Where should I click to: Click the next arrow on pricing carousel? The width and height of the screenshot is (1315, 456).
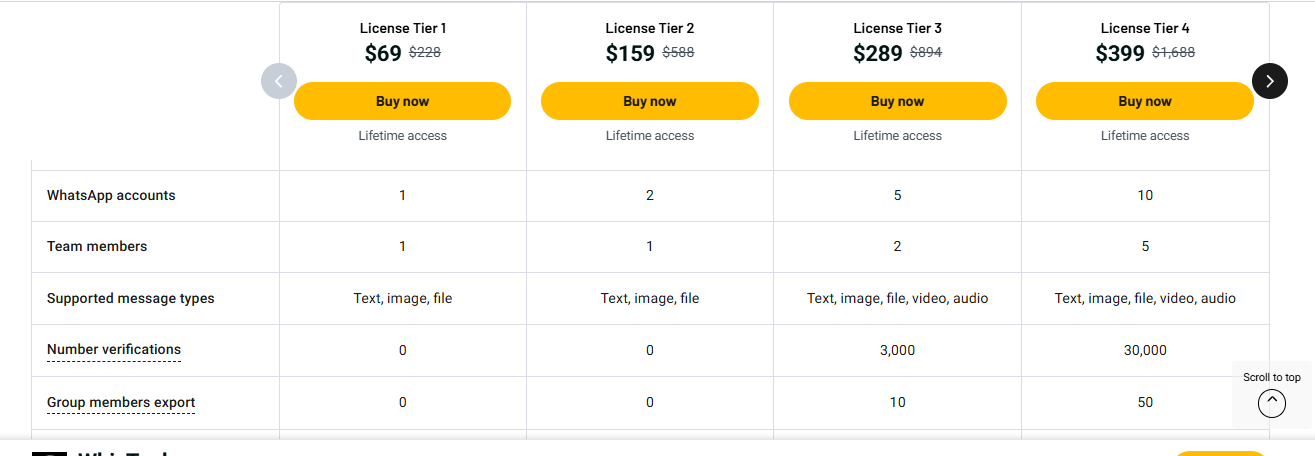point(1270,81)
